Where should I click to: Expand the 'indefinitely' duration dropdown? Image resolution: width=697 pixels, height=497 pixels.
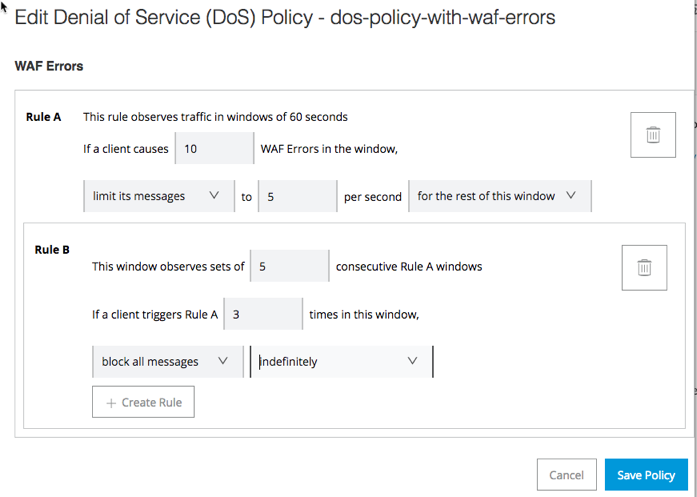coord(340,361)
